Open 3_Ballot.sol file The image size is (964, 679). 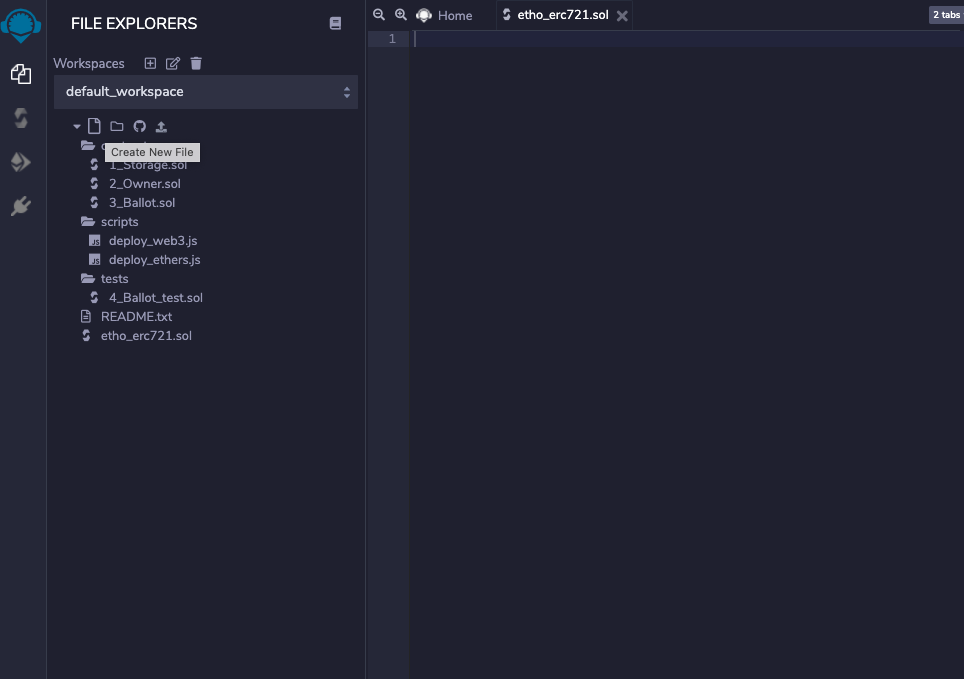click(142, 202)
